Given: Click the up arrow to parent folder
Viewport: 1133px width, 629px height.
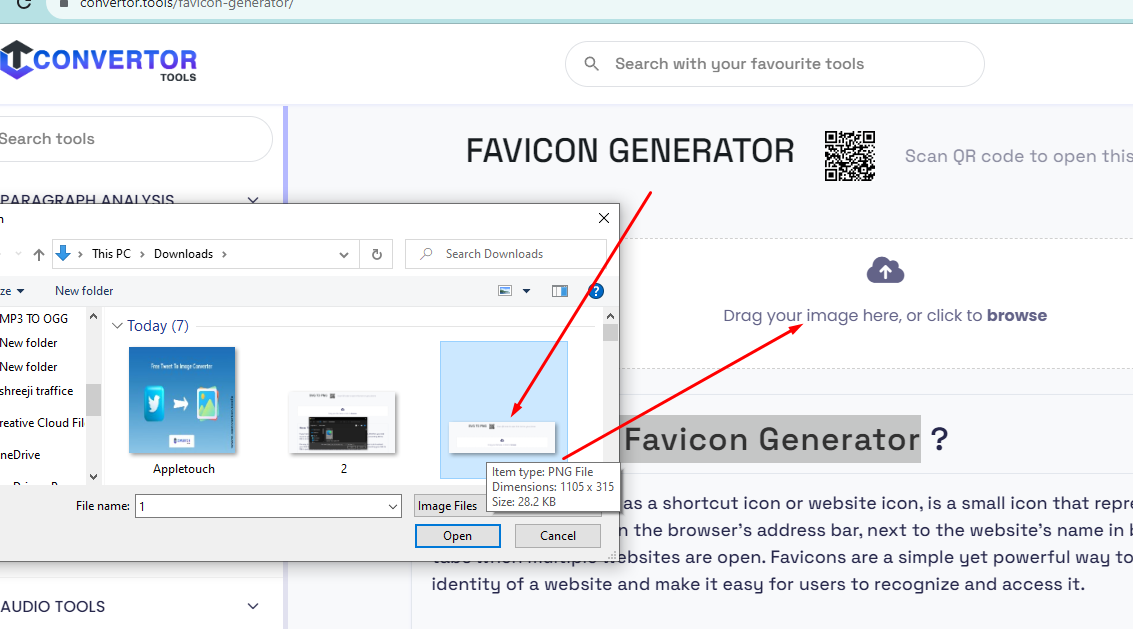Looking at the screenshot, I should point(37,253).
